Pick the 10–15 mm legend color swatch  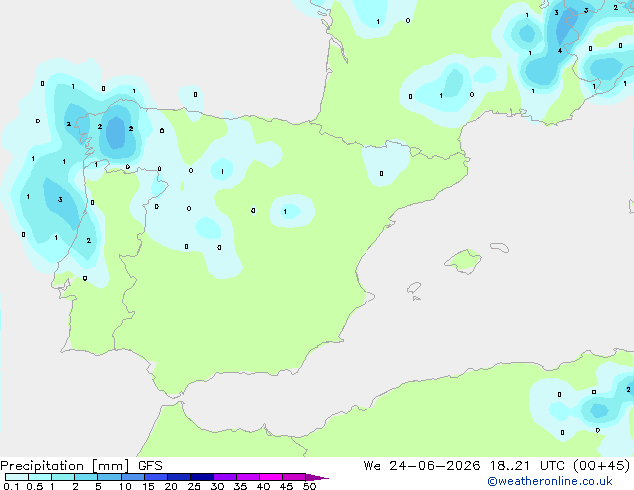point(132,477)
